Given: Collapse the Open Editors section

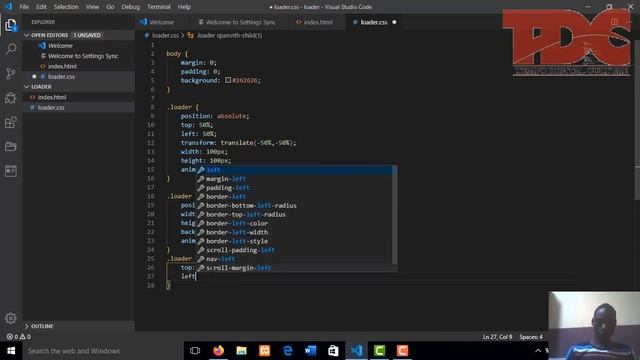Looking at the screenshot, I should [x=27, y=36].
